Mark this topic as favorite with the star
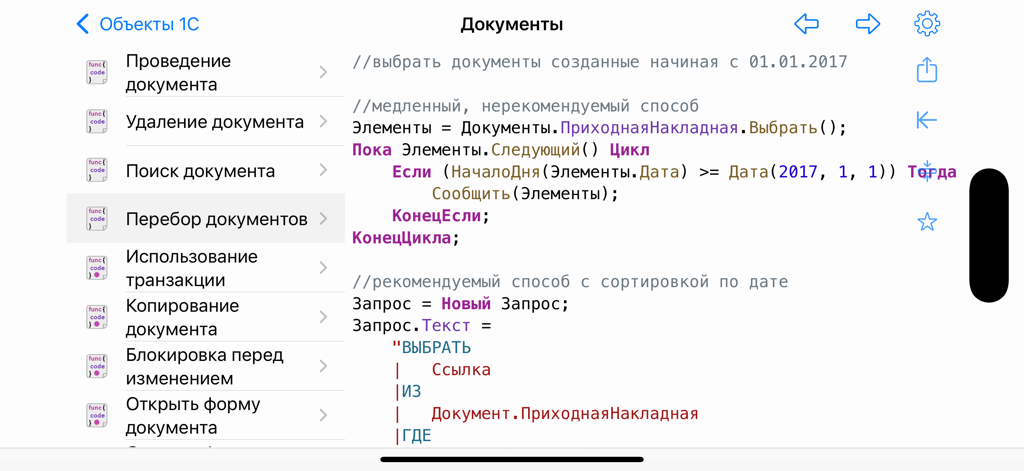1024x471 pixels. tap(927, 222)
